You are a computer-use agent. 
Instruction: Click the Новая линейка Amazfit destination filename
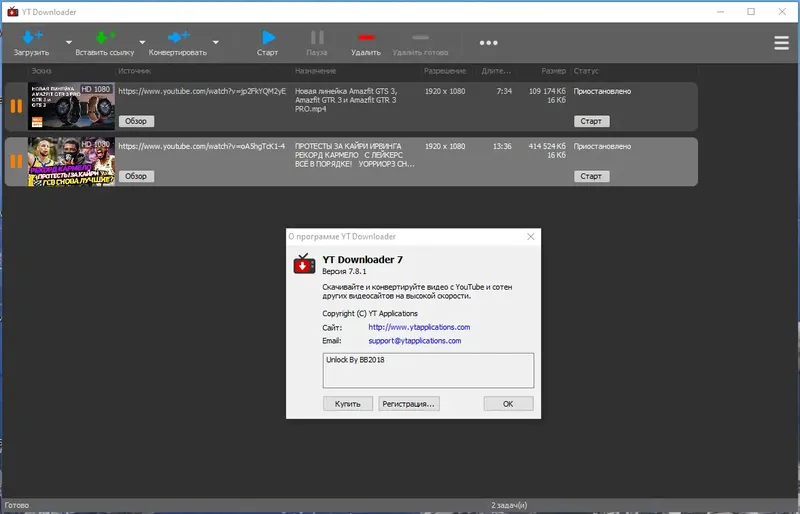point(346,100)
